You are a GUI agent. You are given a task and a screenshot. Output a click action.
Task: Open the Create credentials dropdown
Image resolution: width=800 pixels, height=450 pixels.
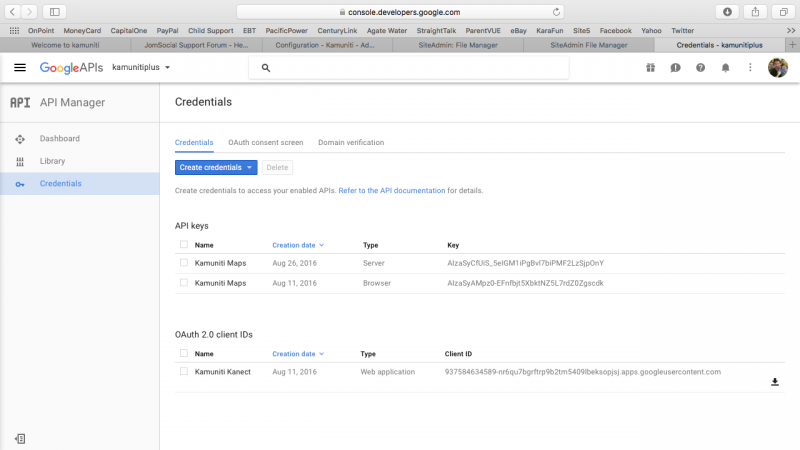[216, 167]
